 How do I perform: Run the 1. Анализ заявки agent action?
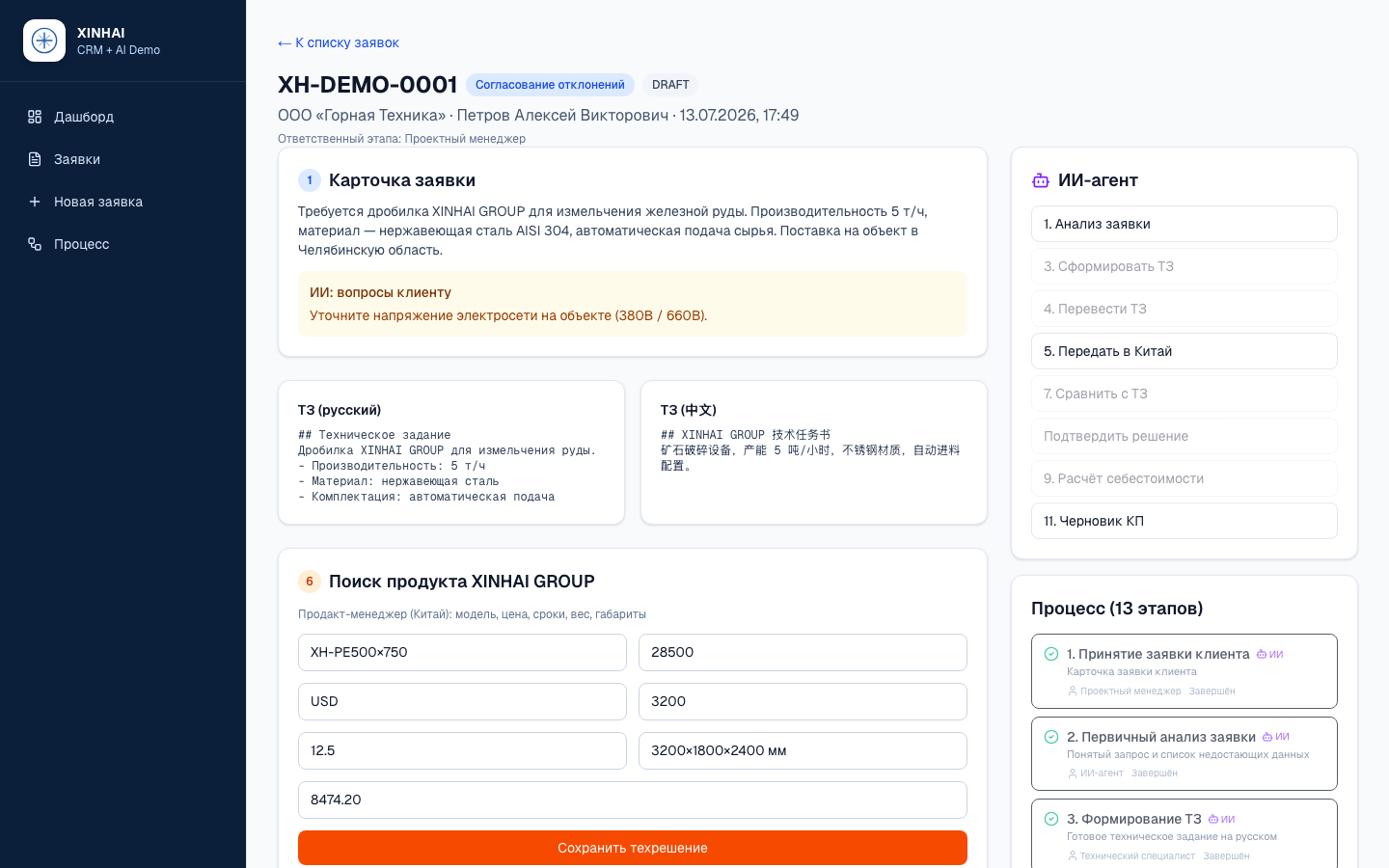1184,224
